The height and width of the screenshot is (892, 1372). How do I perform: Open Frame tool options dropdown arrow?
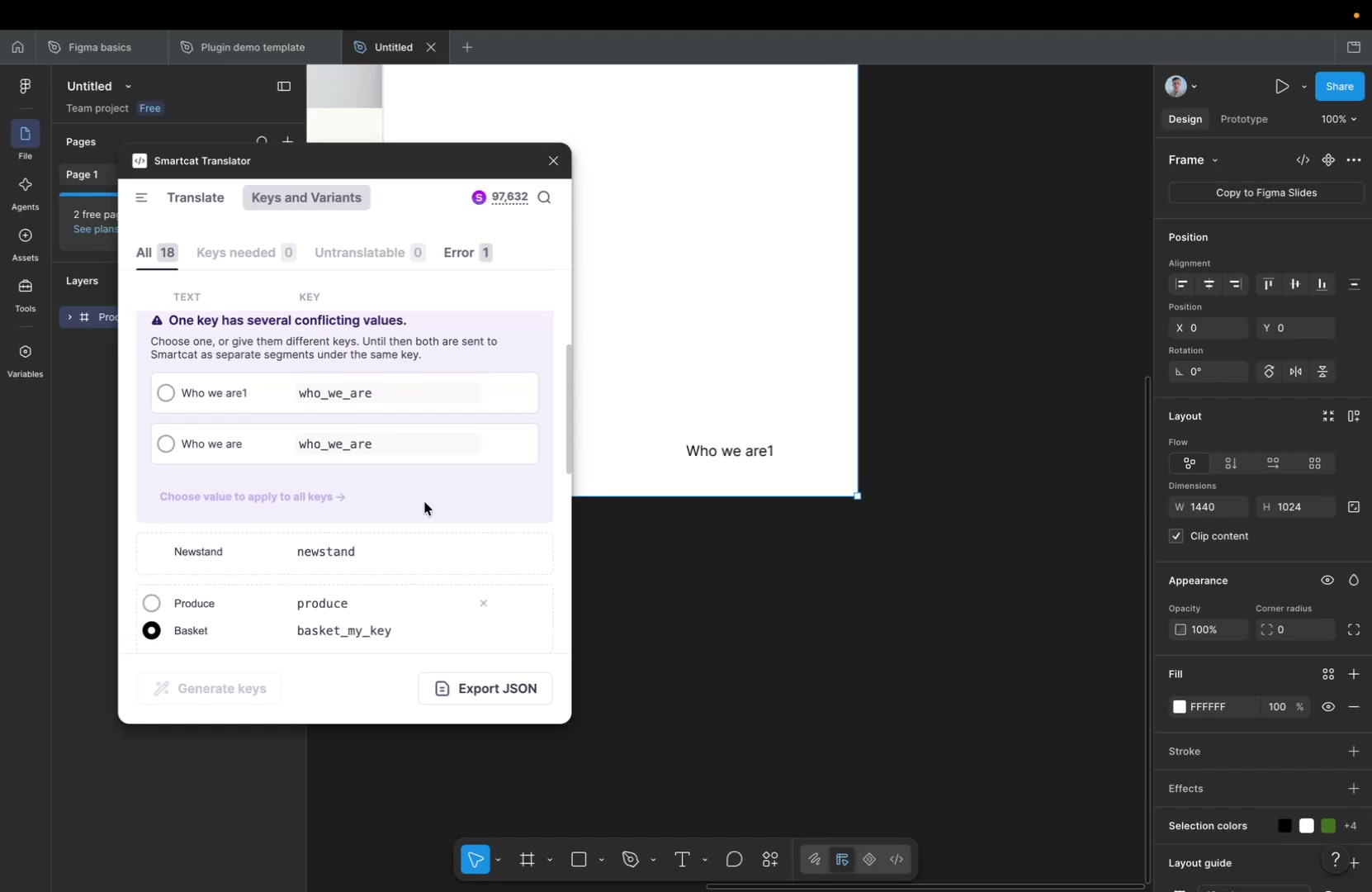pos(550,861)
